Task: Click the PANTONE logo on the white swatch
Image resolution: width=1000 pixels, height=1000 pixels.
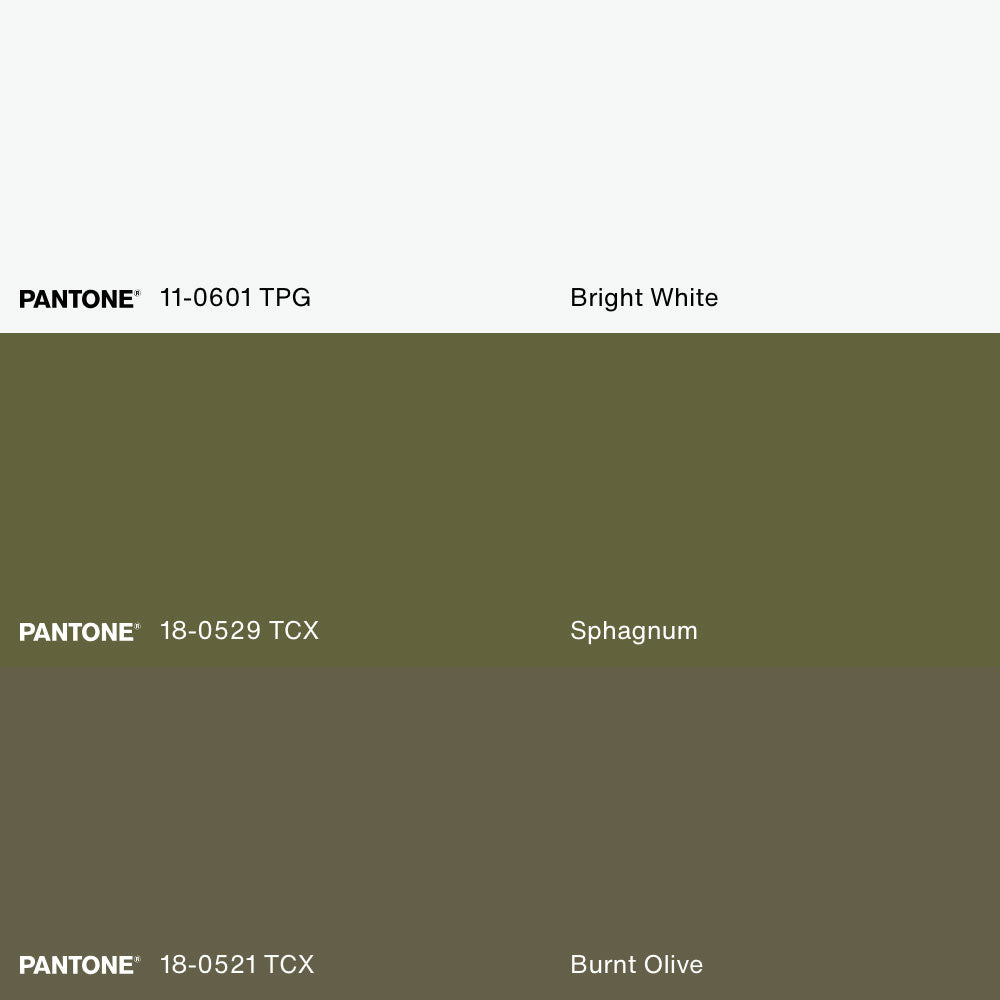Action: click(76, 299)
